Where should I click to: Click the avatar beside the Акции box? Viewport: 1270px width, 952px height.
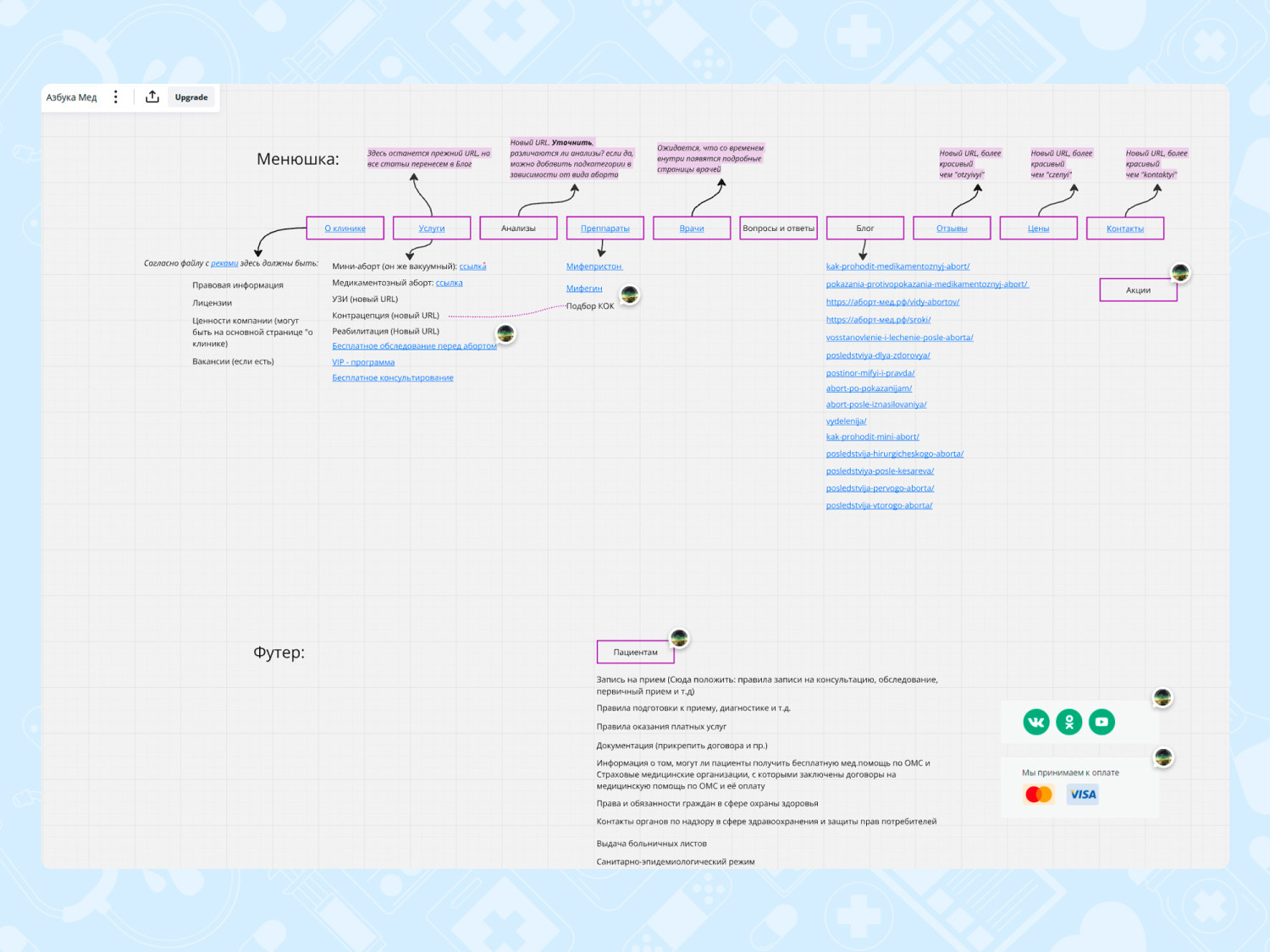[1180, 272]
